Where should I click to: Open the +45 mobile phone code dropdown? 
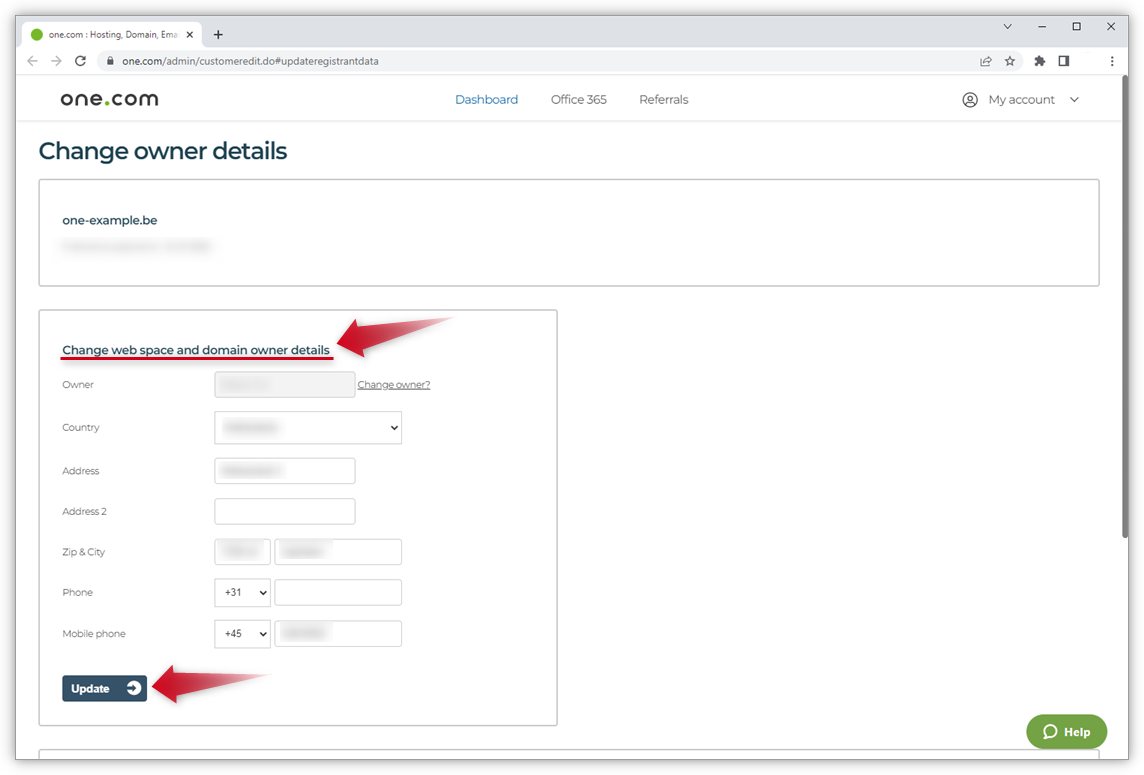pyautogui.click(x=242, y=633)
